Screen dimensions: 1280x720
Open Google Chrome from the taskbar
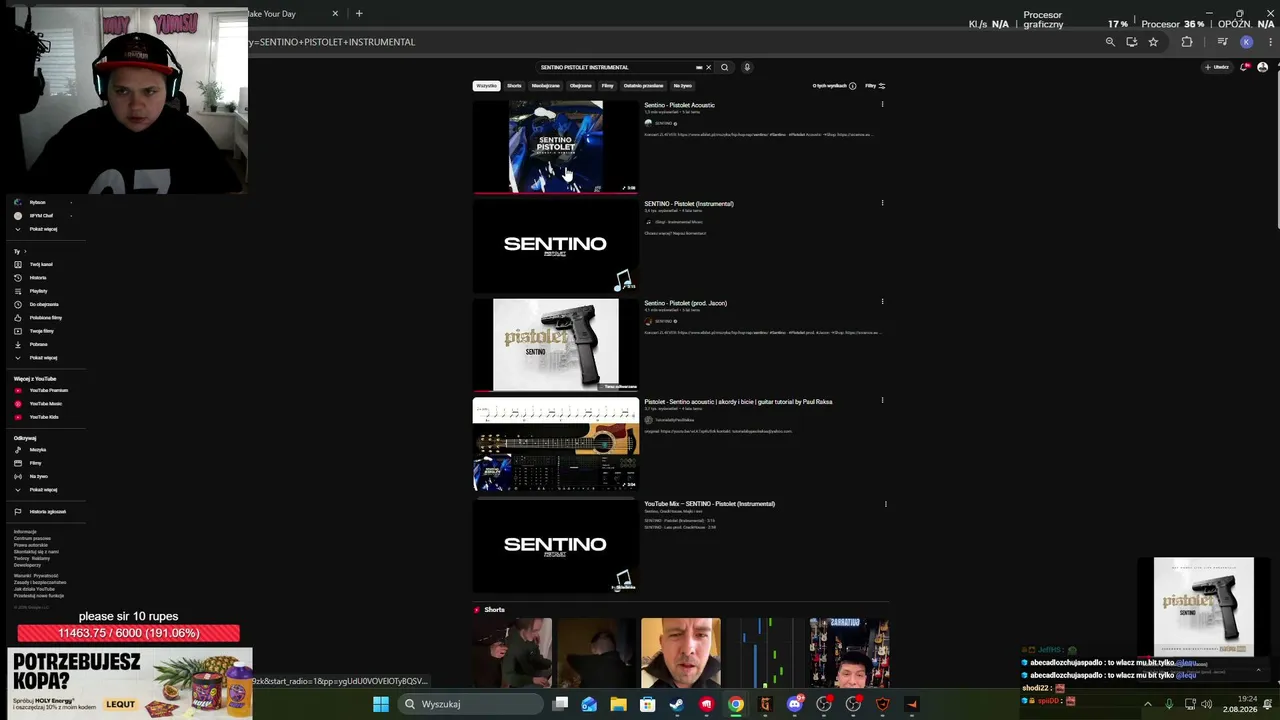(x=736, y=704)
